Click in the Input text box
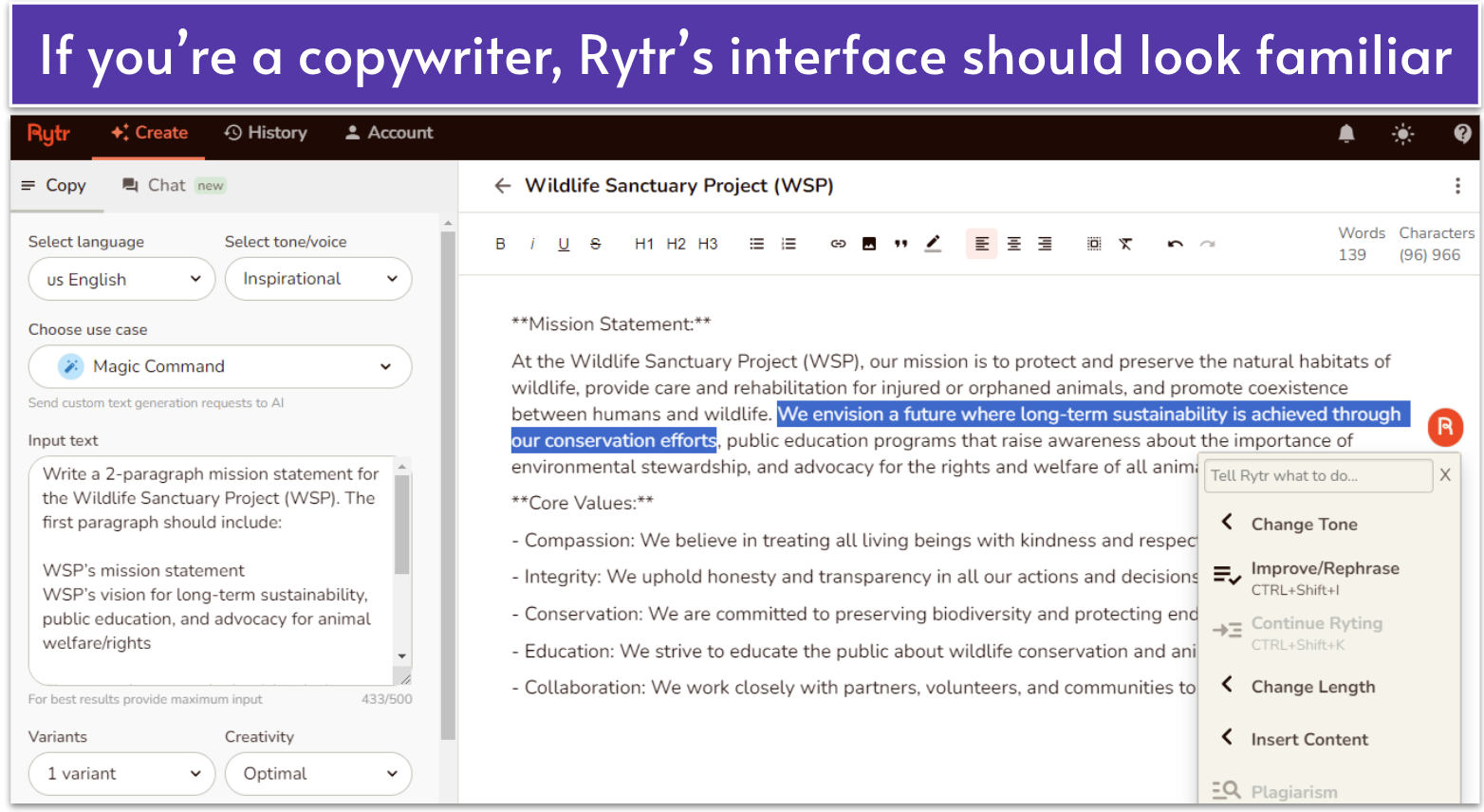This screenshot has height=812, width=1484. 211,569
